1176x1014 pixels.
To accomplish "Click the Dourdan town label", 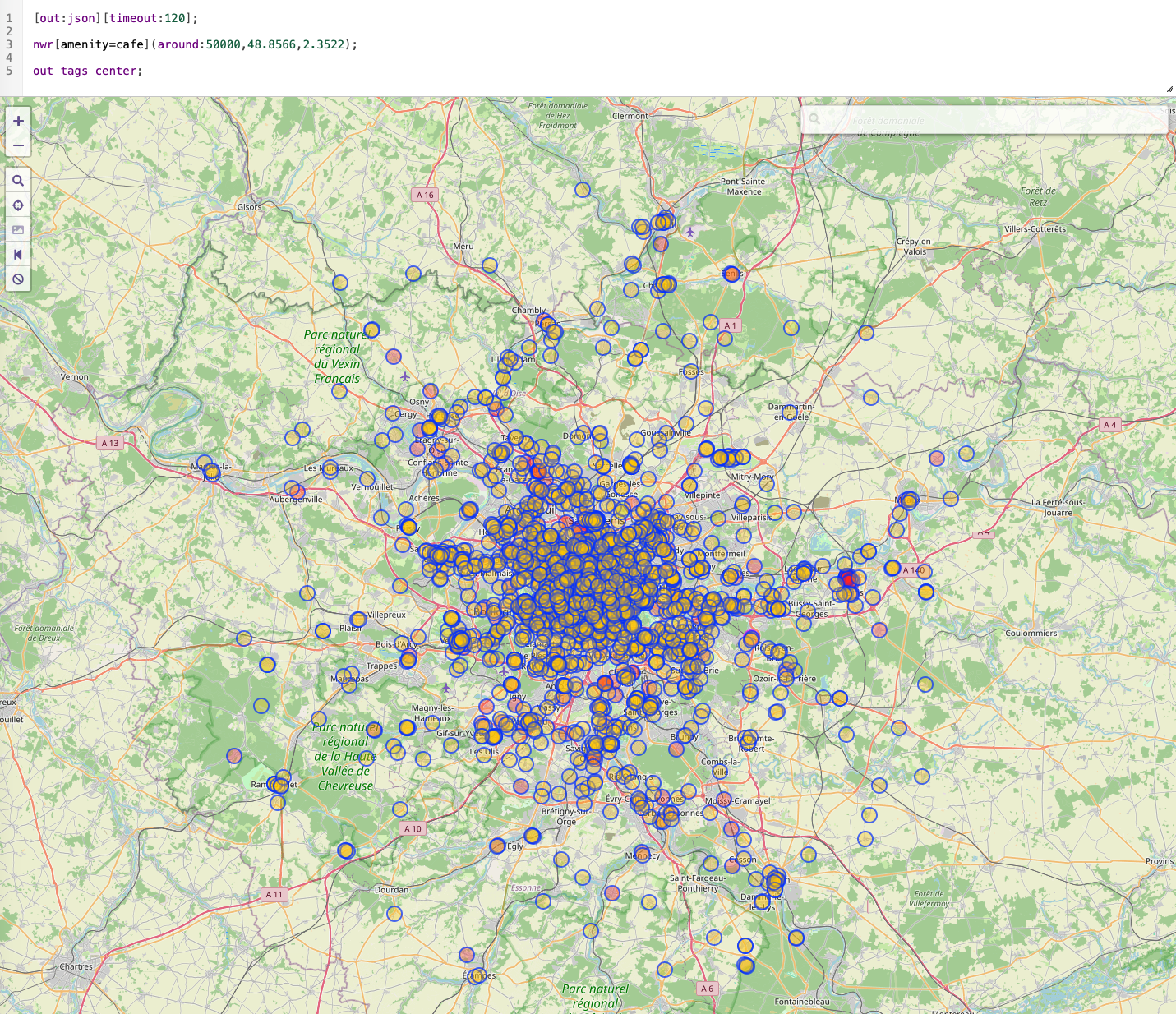I will point(391,890).
